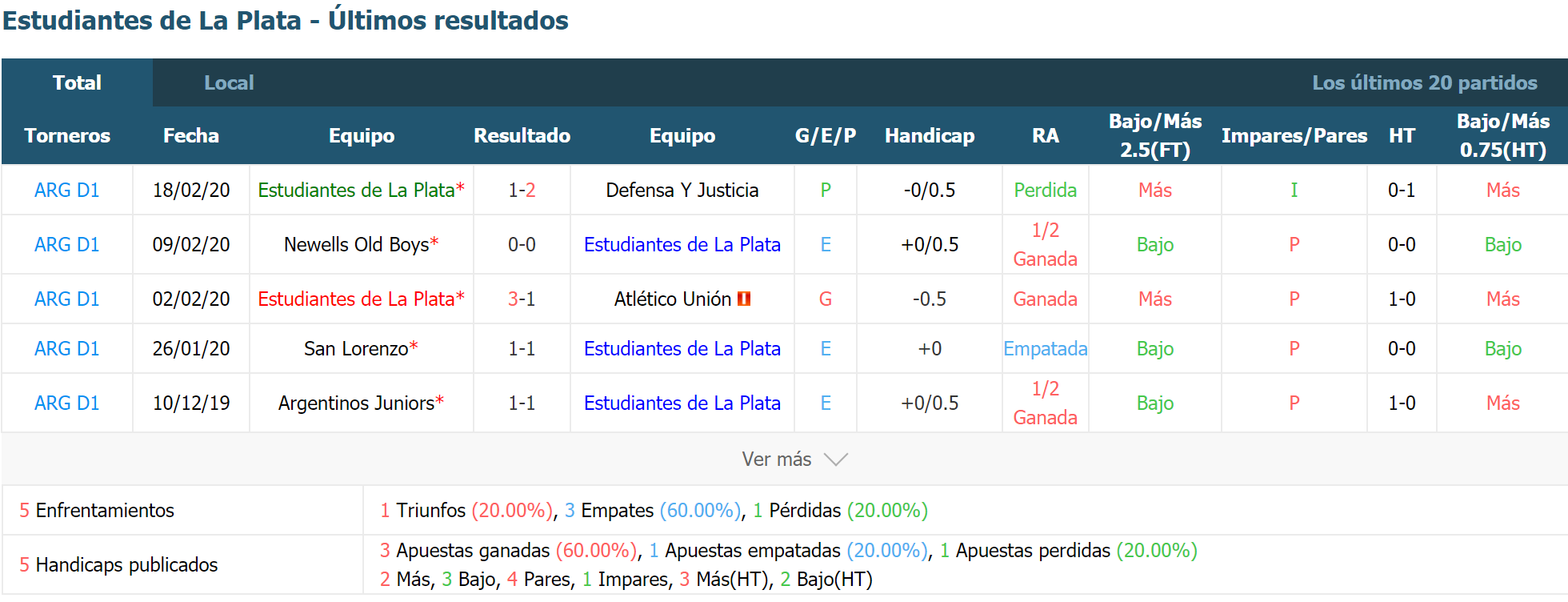The image size is (1568, 602).
Task: Open the 3-1 result of 02/02/20 match
Action: pos(522,299)
